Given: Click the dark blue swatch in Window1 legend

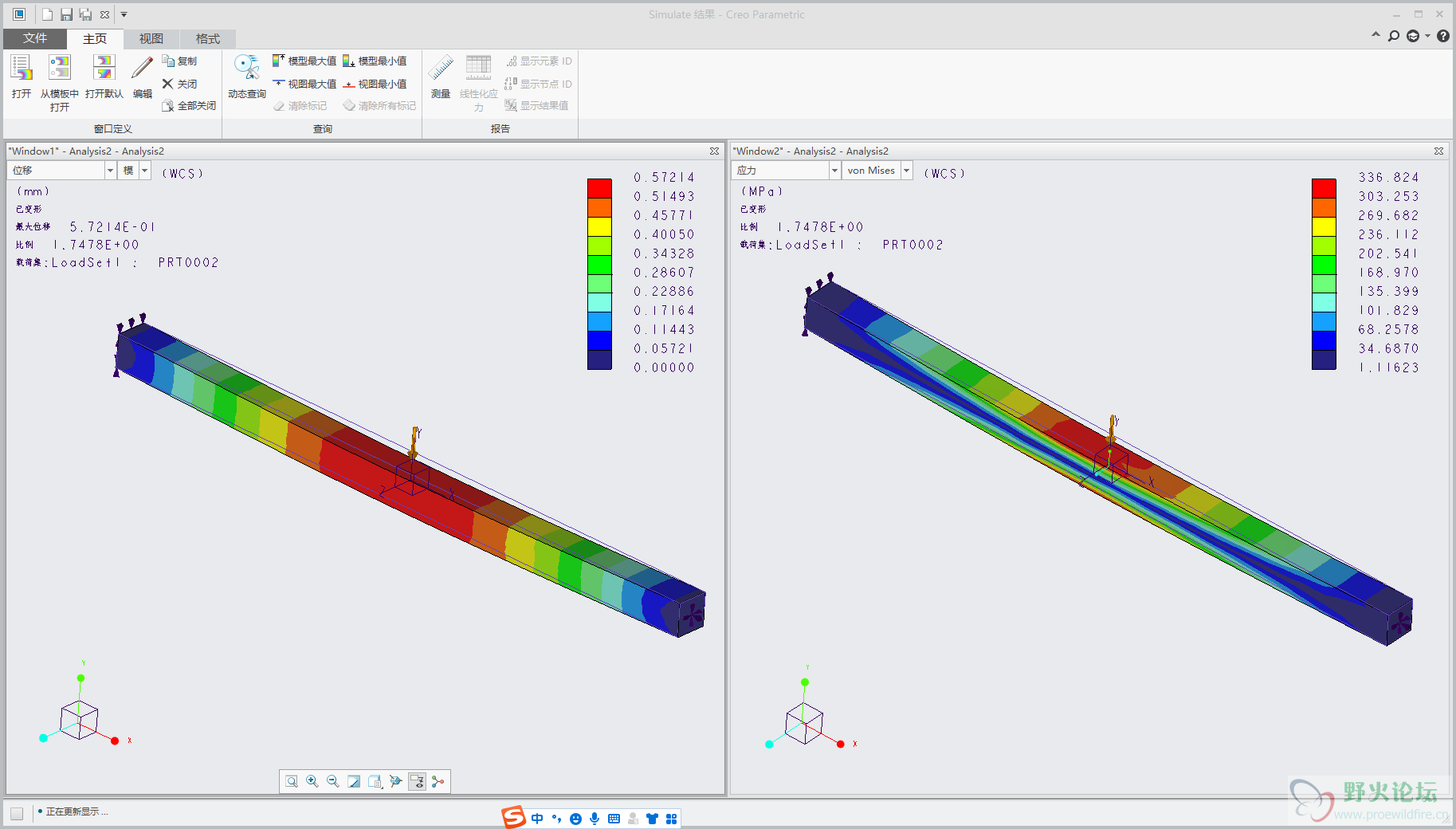Looking at the screenshot, I should click(599, 359).
